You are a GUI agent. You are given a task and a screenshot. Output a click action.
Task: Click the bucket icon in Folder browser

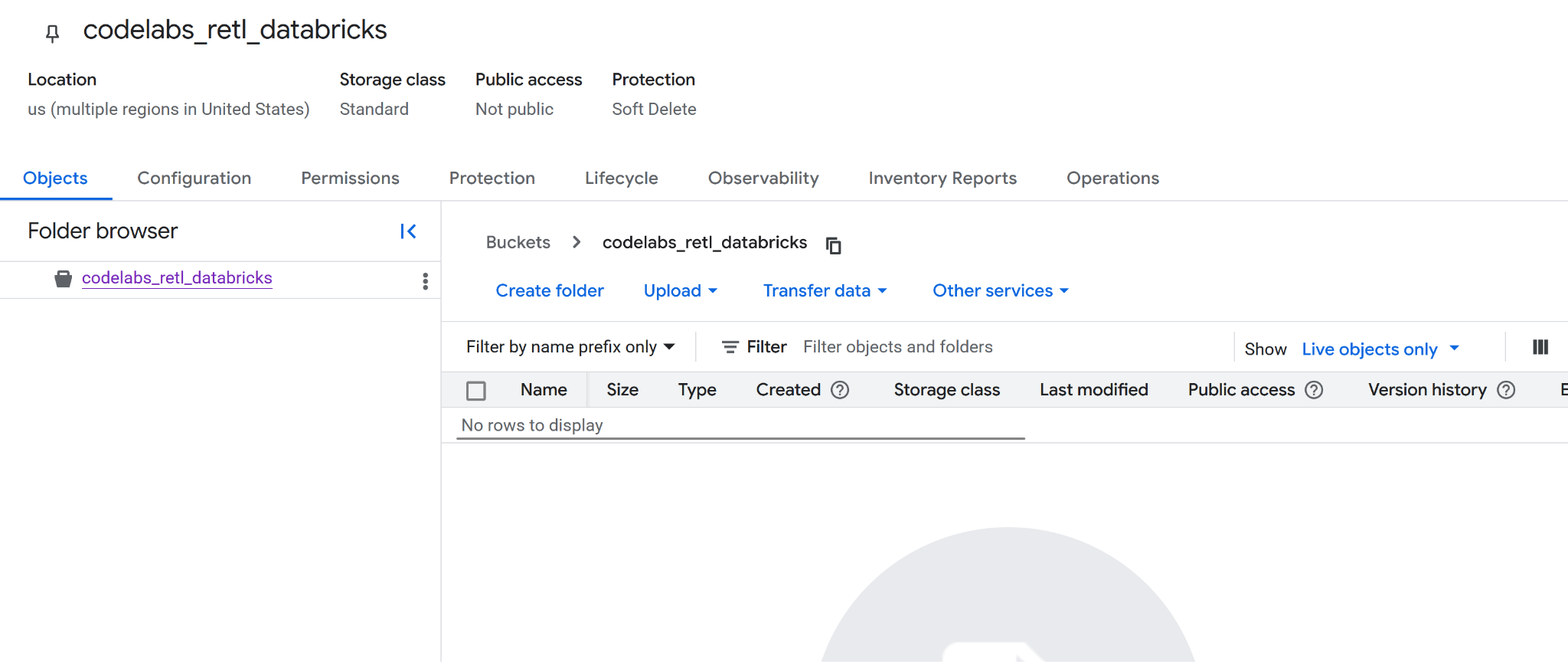(63, 279)
